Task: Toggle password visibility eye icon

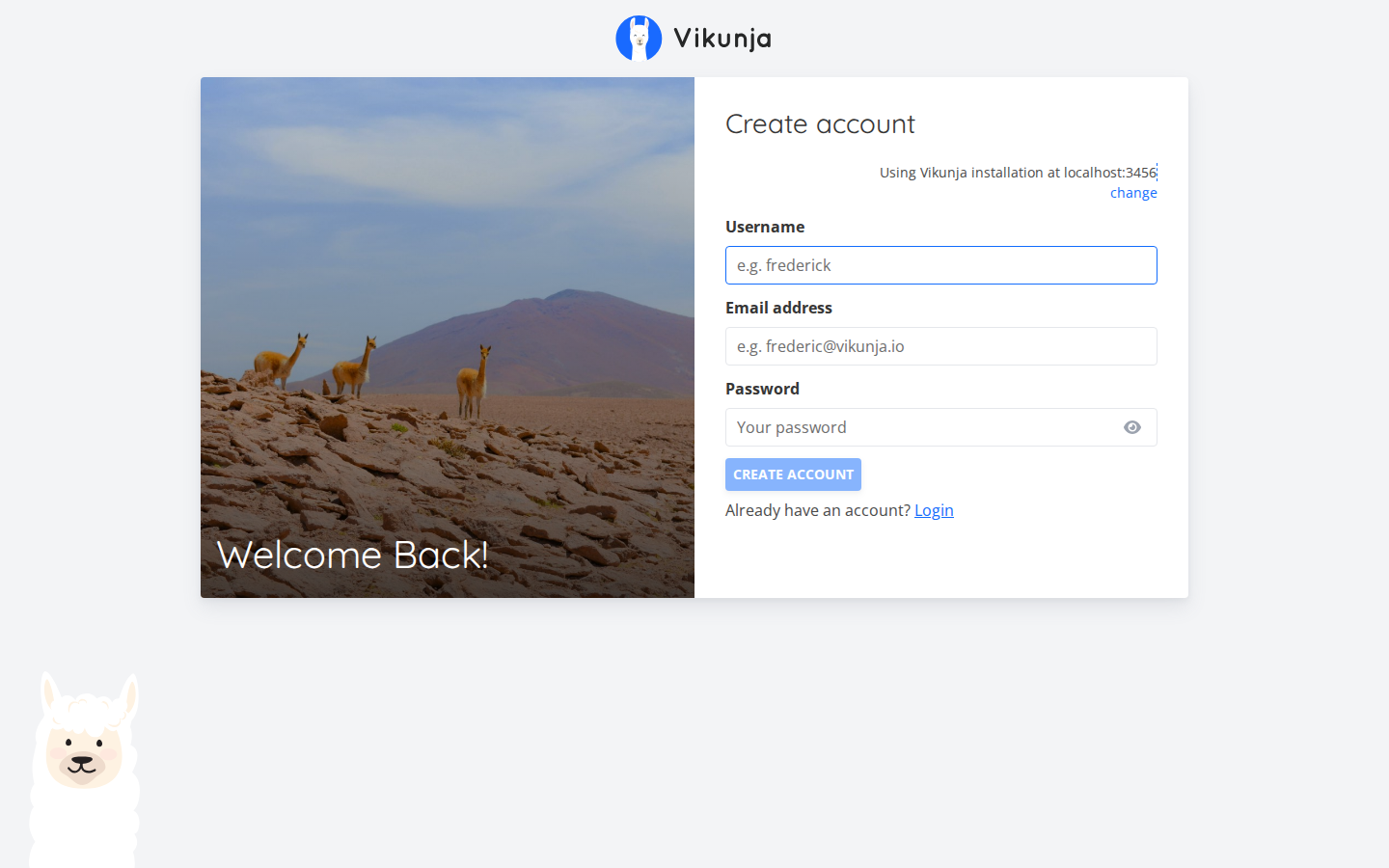Action: coord(1132,427)
